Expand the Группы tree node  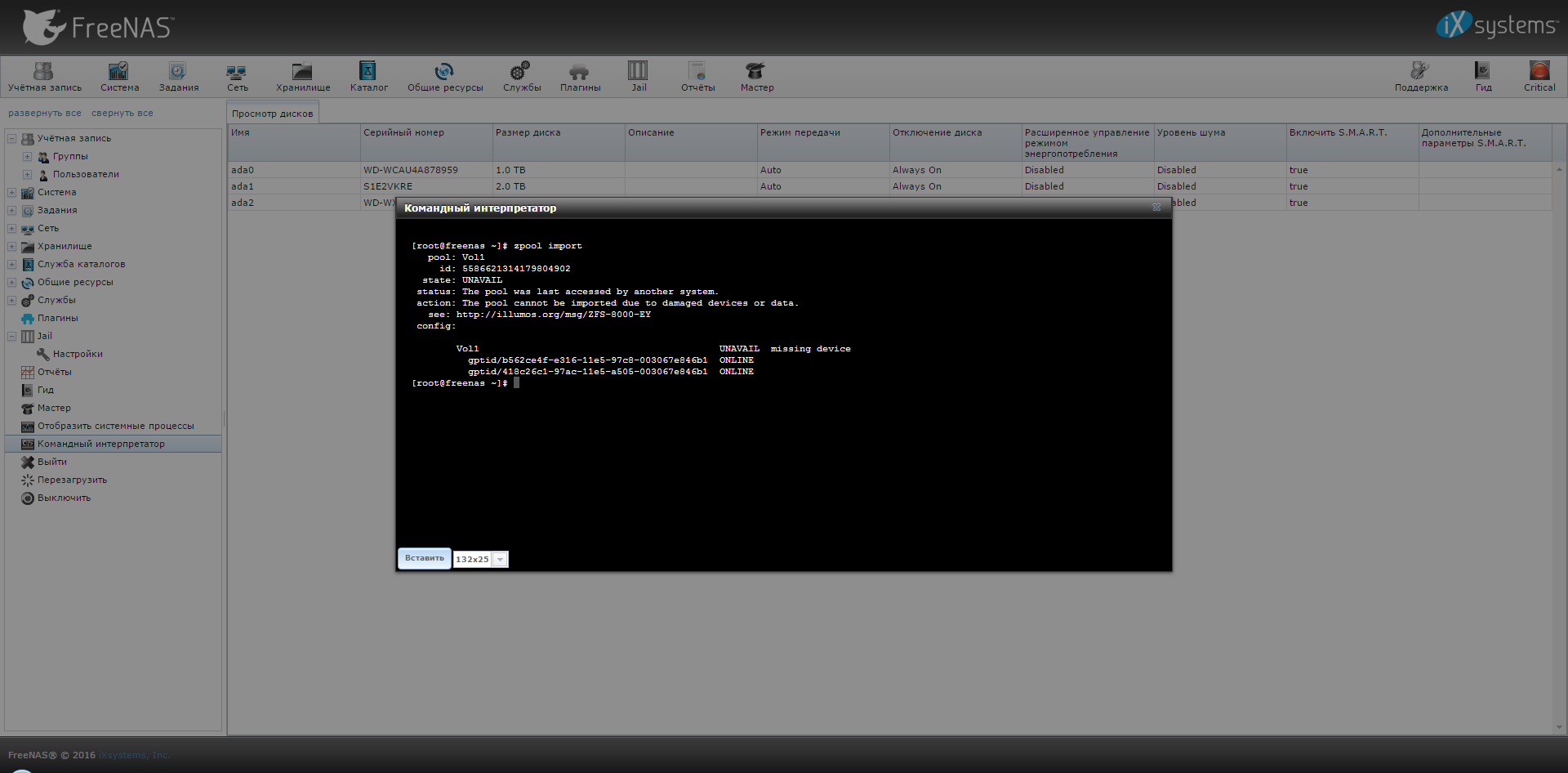click(27, 157)
